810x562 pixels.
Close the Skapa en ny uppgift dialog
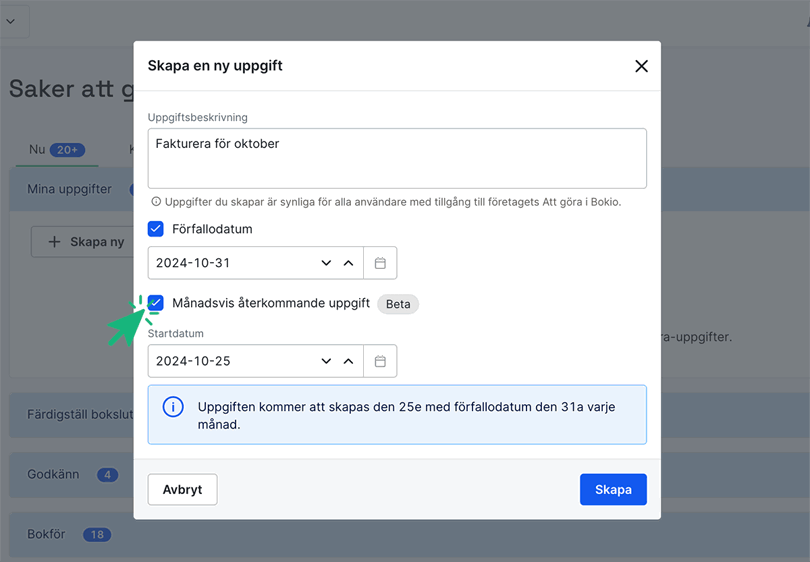coord(641,66)
